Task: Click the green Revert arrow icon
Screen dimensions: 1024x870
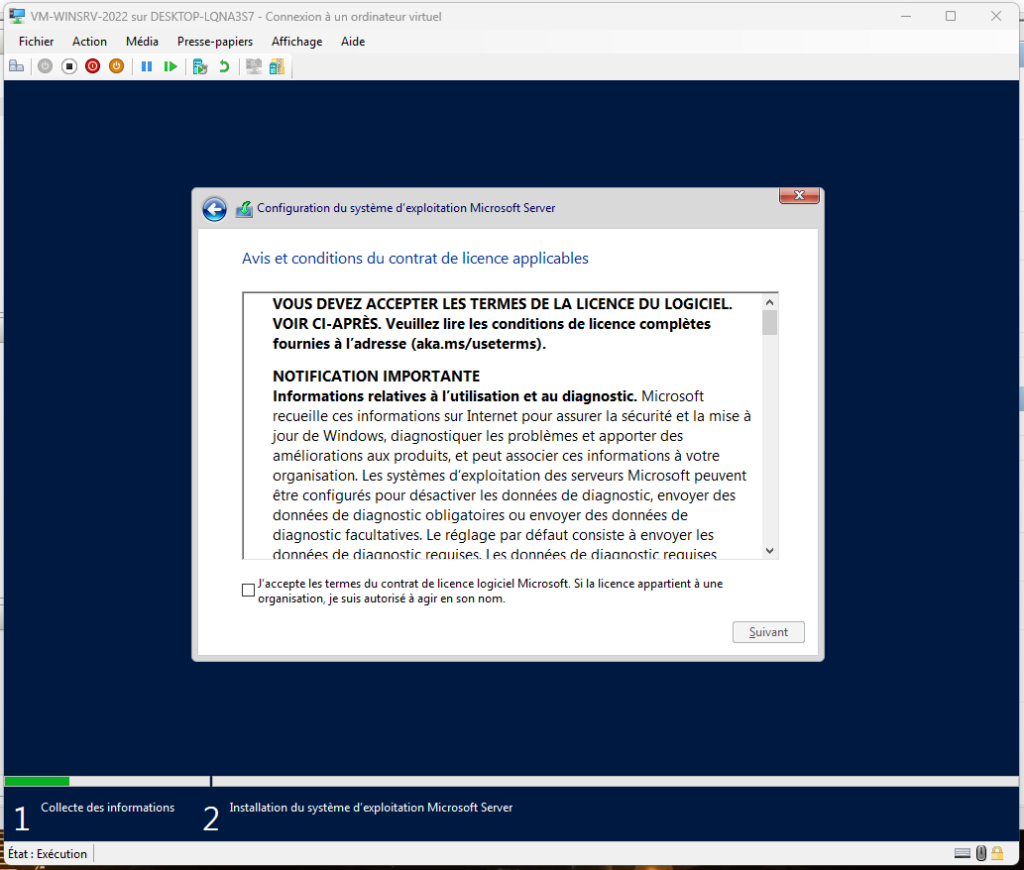Action: click(224, 66)
